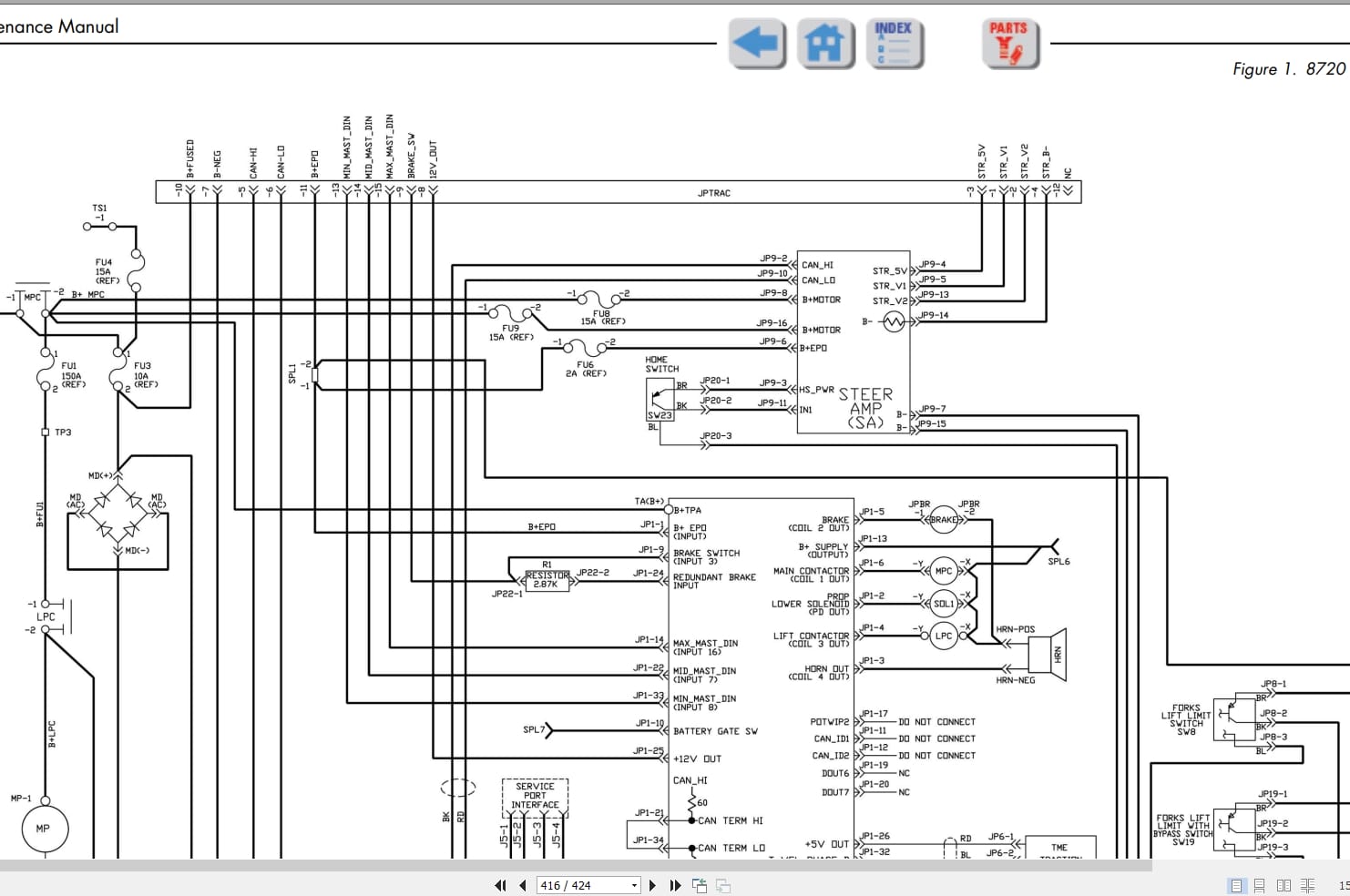Go to the Home page icon
Screen dimensions: 1350x896
point(825,43)
